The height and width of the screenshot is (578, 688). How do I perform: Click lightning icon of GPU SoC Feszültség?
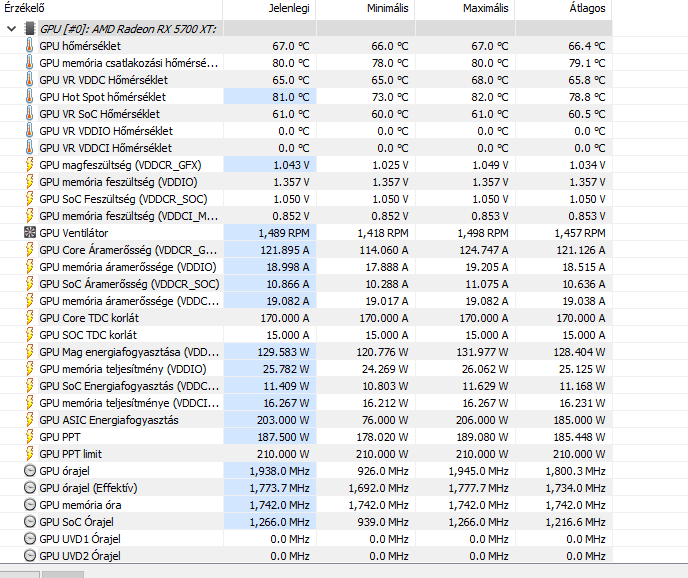point(29,199)
